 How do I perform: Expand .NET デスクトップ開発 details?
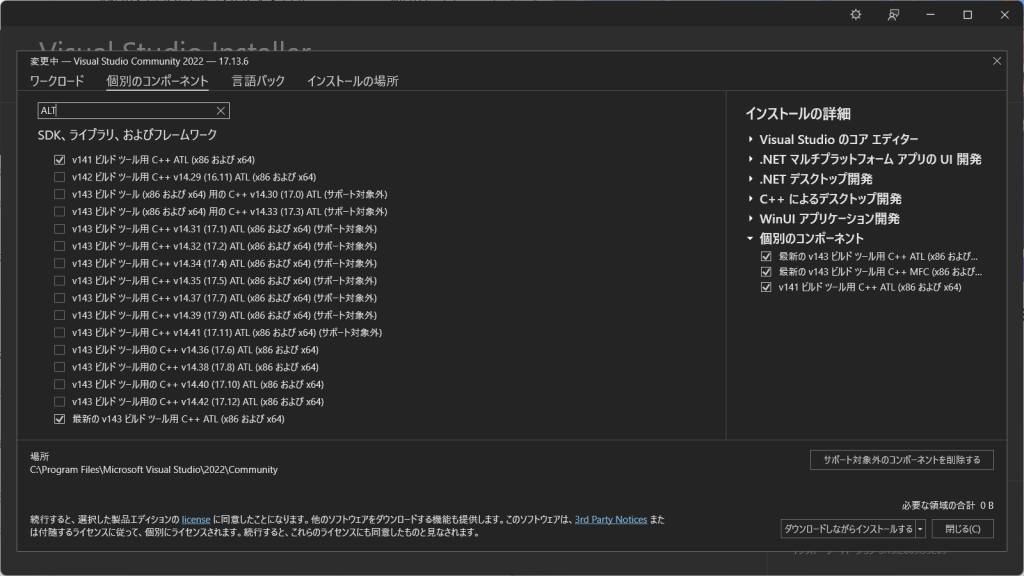coord(750,179)
